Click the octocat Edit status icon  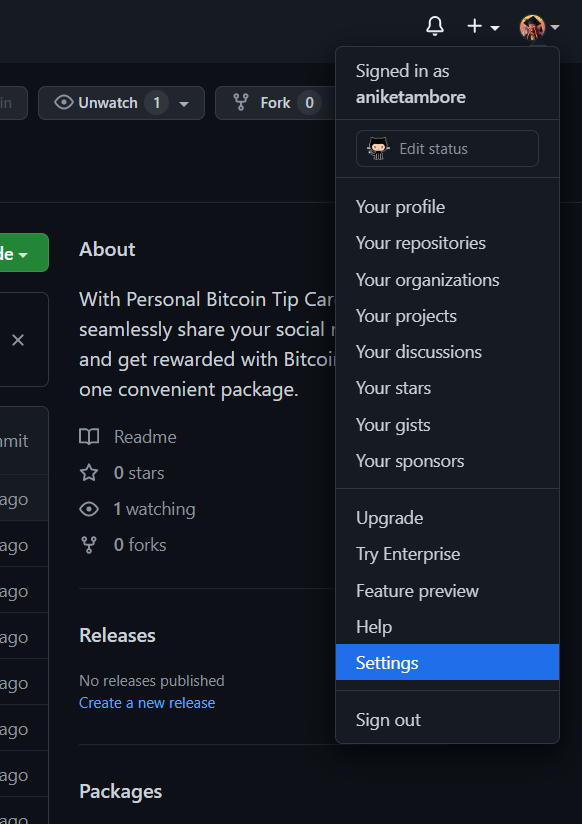pyautogui.click(x=378, y=149)
